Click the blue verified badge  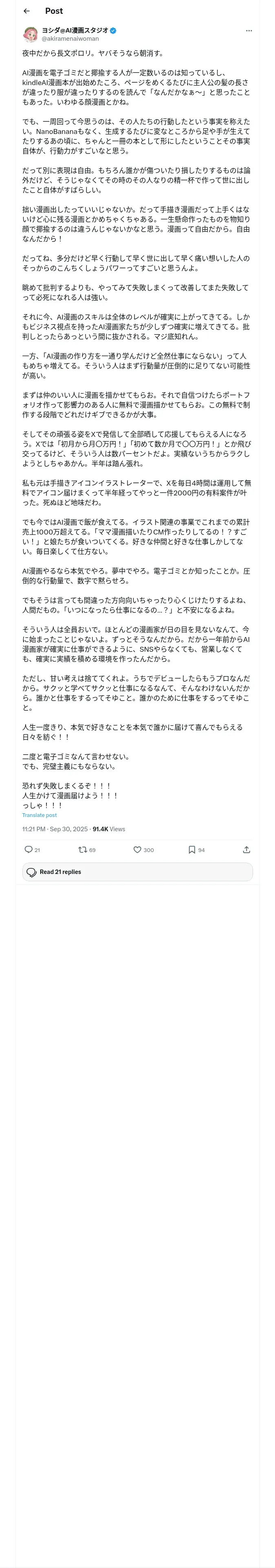pos(113,31)
